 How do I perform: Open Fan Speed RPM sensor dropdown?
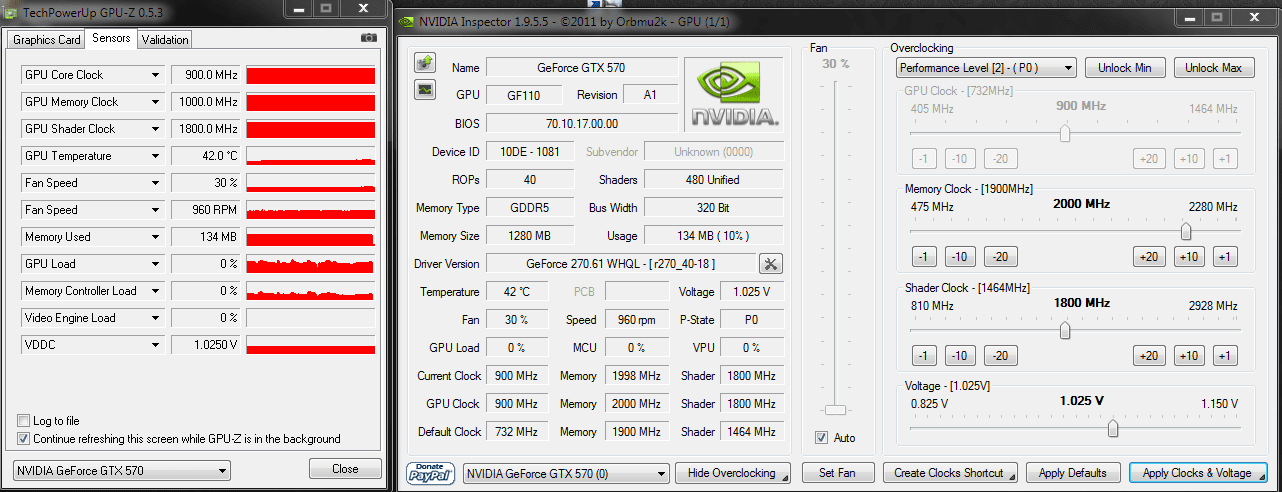[x=155, y=210]
